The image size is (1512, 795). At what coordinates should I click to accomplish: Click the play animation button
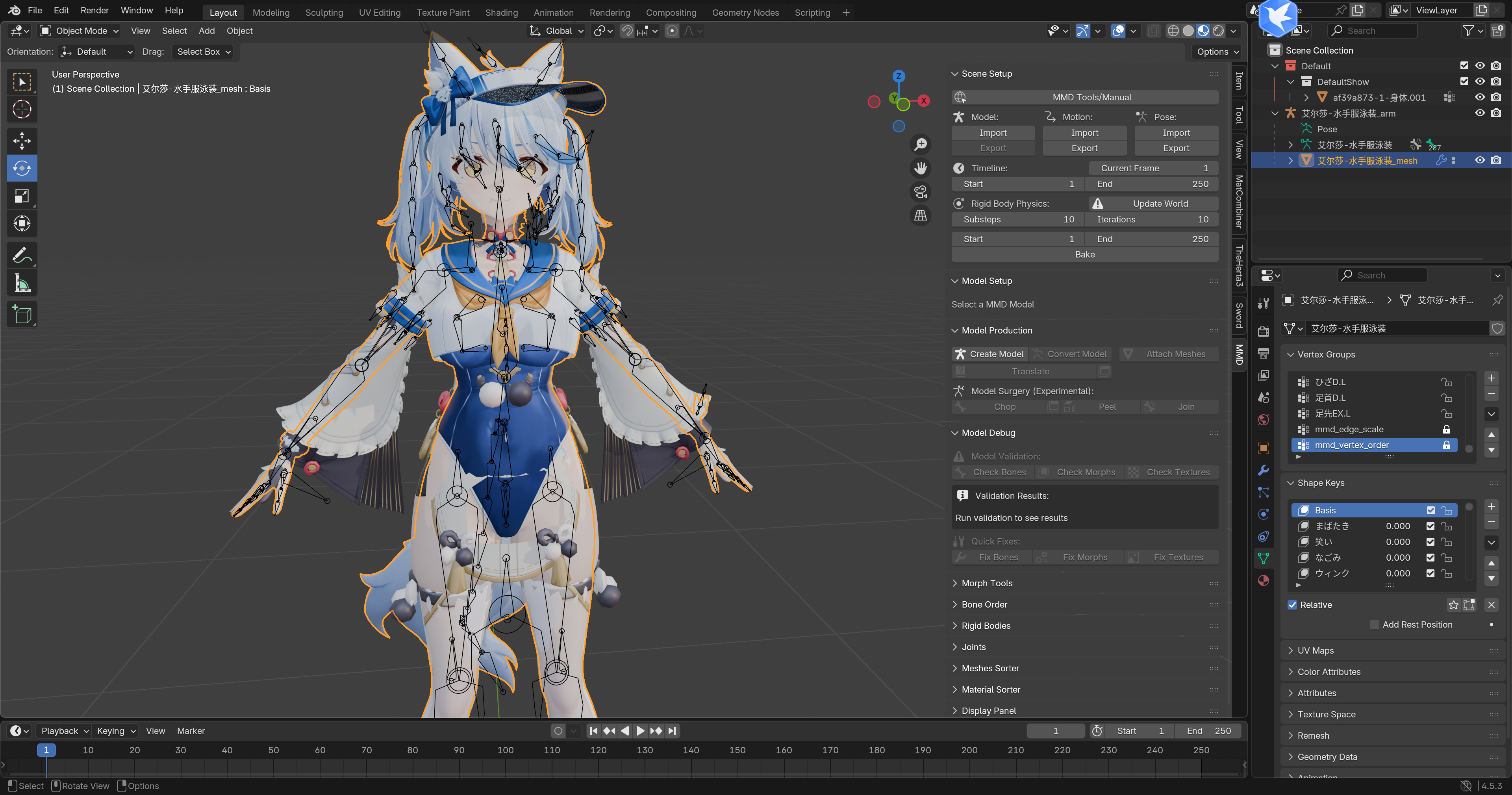[x=640, y=730]
